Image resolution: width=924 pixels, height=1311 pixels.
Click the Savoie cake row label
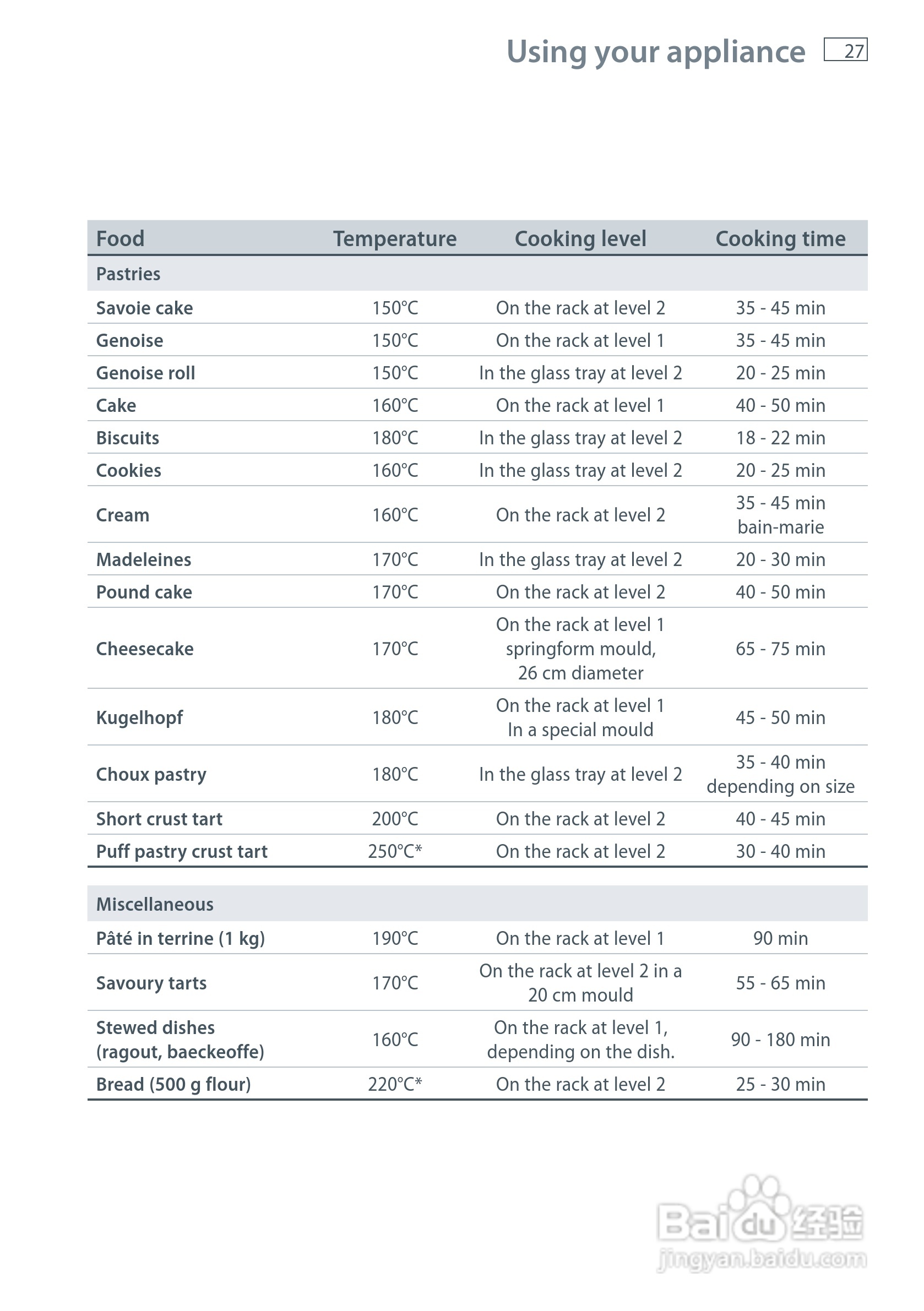(144, 308)
